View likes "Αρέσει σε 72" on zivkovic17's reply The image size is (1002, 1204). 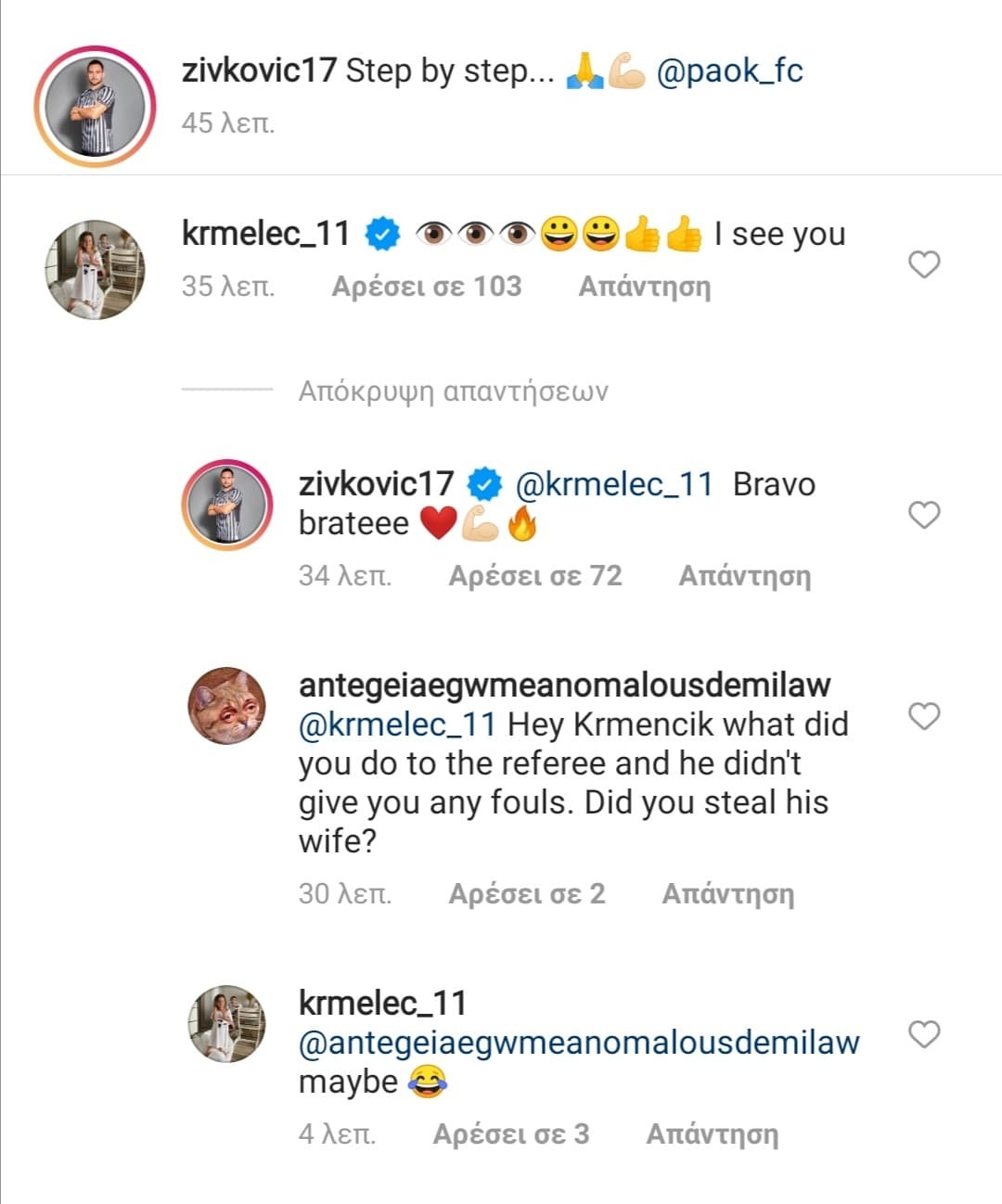point(535,576)
